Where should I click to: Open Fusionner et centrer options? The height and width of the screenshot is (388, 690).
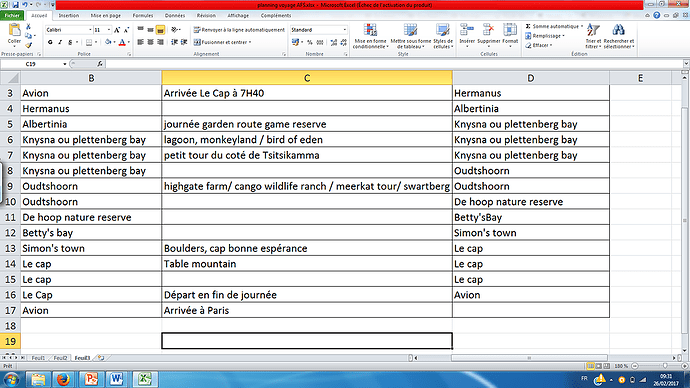[x=250, y=42]
